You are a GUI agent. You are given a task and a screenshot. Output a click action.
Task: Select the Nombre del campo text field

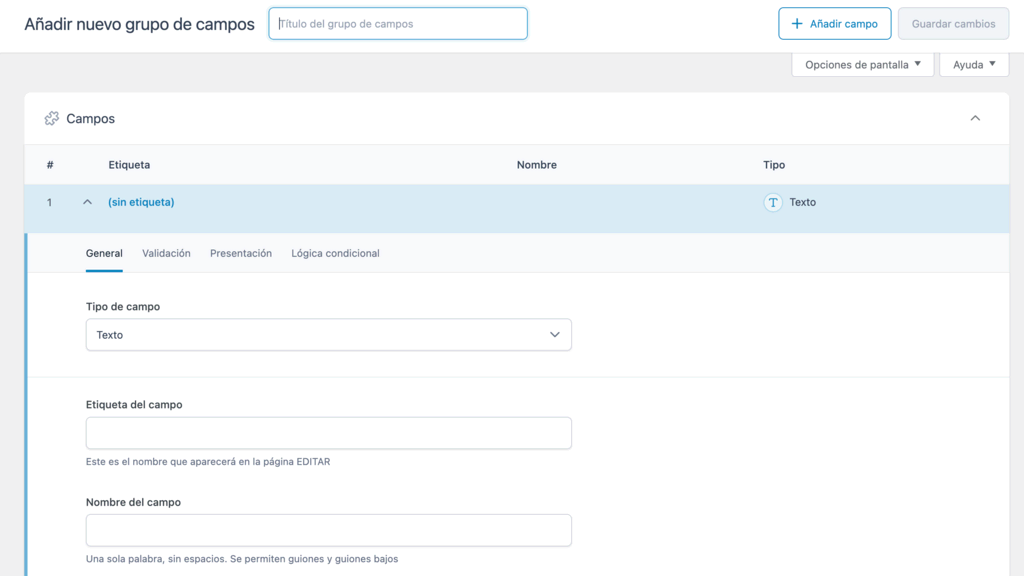pos(328,530)
